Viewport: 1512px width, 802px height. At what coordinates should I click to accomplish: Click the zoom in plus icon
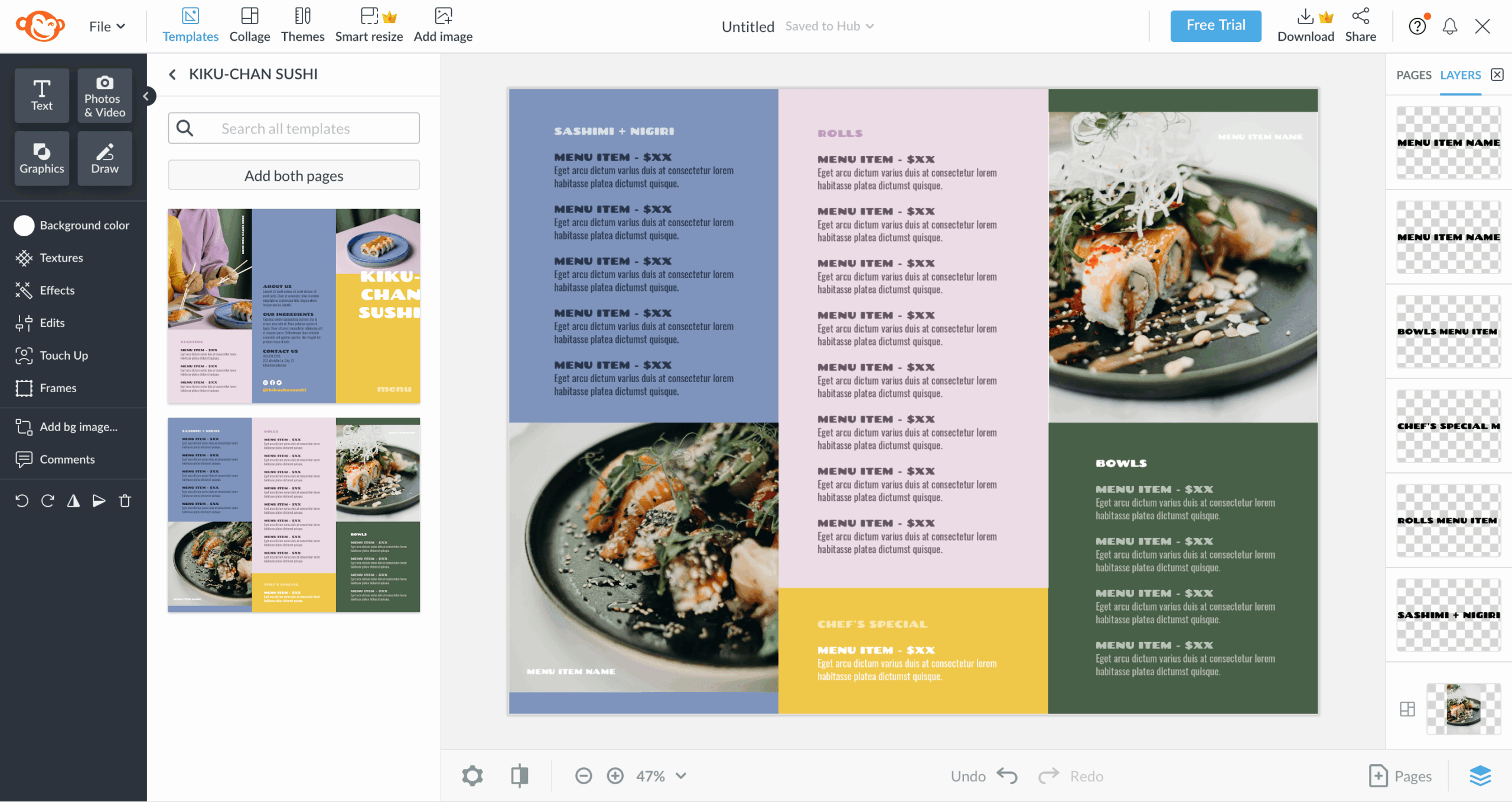(x=615, y=775)
